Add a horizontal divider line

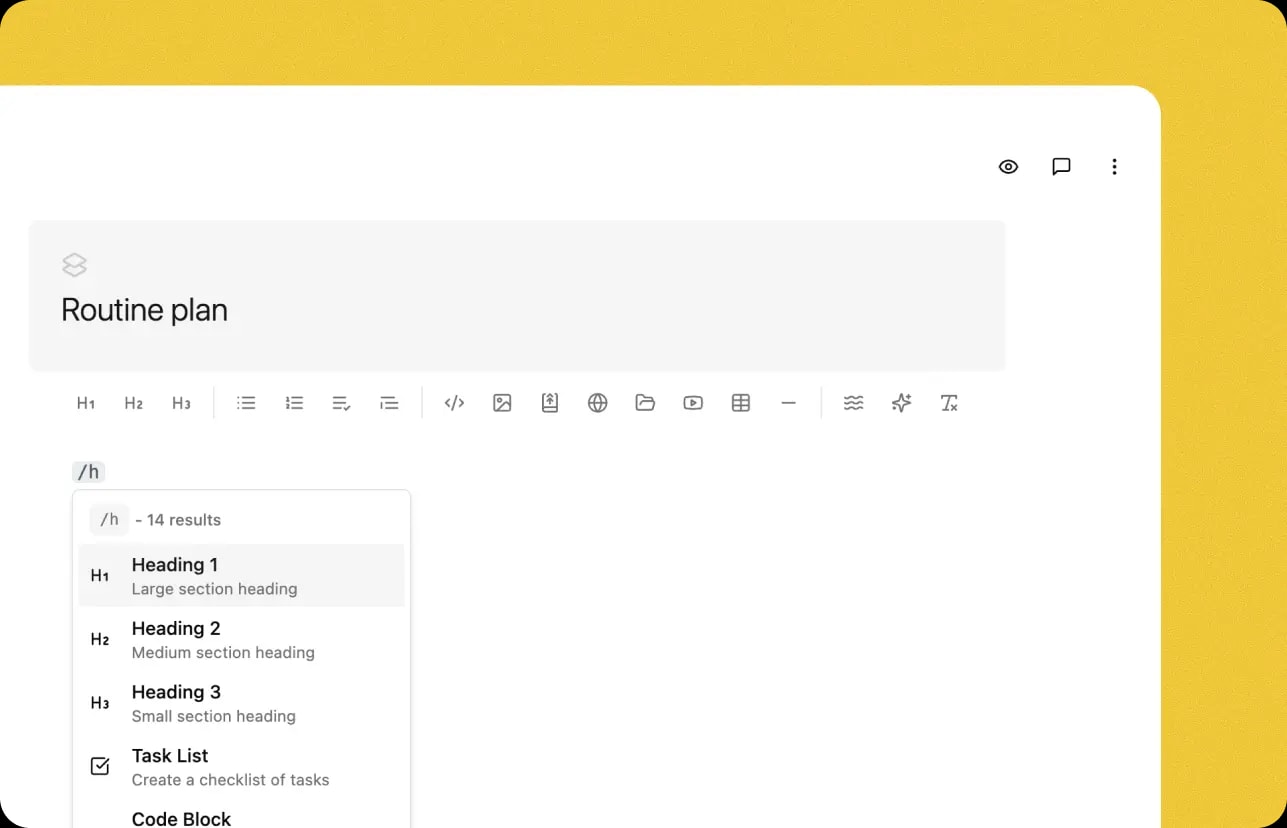(789, 403)
